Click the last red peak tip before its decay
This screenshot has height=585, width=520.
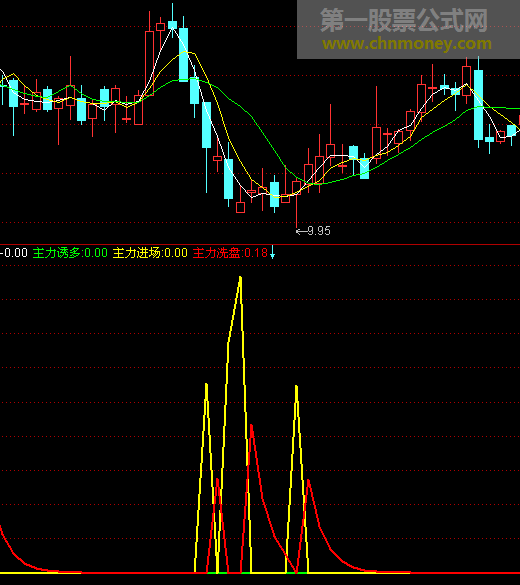coord(308,481)
